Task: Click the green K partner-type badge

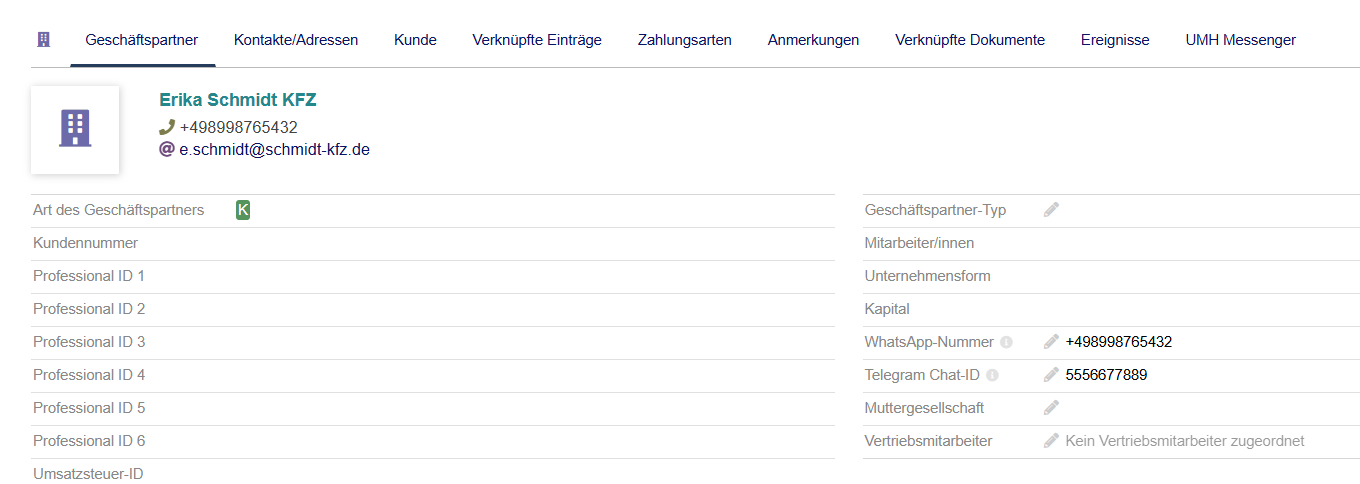Action: (x=243, y=210)
